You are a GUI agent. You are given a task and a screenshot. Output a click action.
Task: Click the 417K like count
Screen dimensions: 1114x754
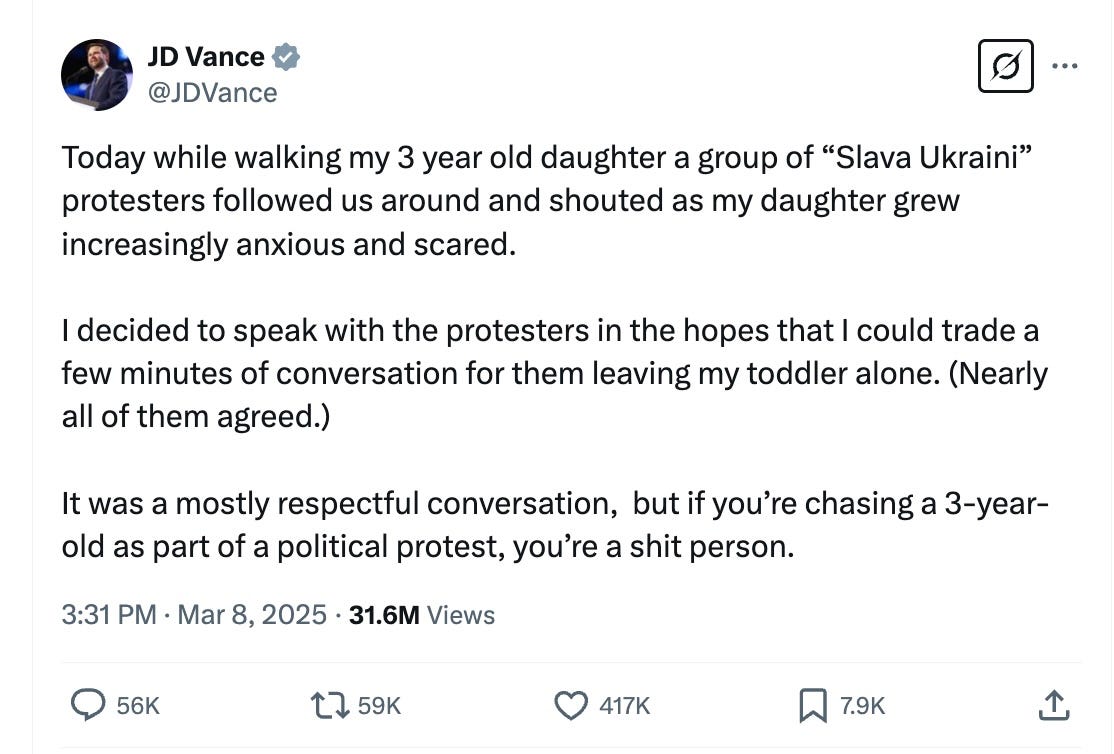pos(624,705)
